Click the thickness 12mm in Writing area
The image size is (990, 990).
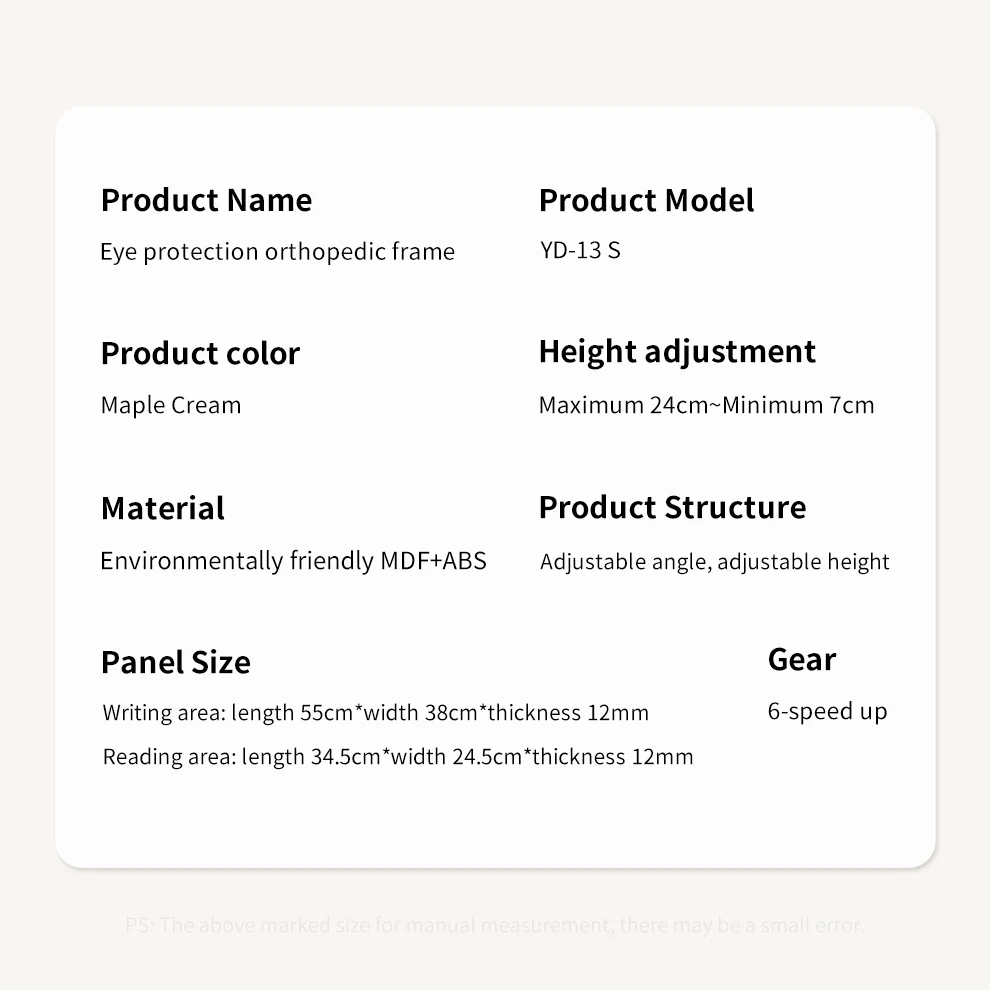[x=568, y=713]
